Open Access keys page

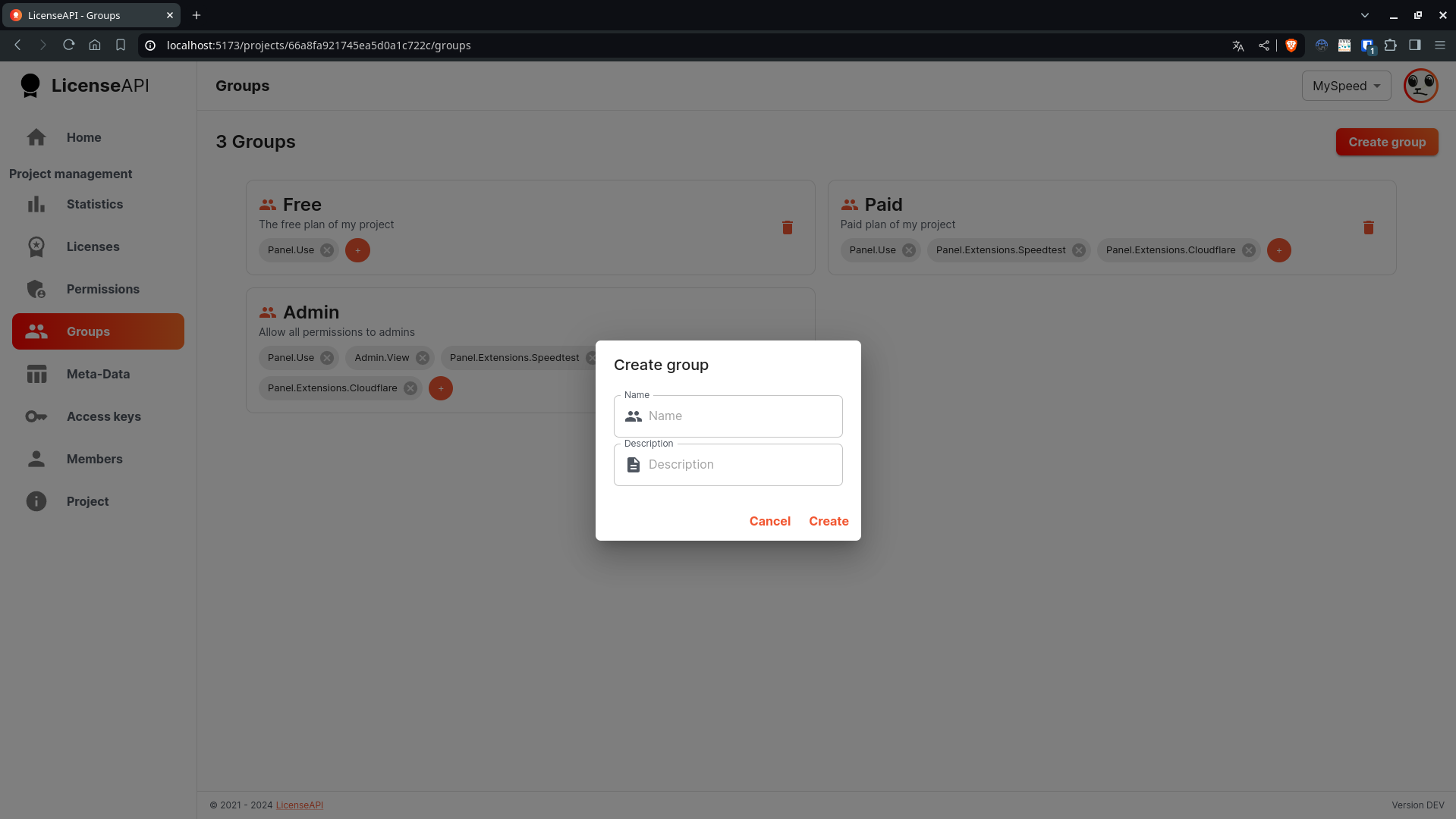tap(98, 416)
